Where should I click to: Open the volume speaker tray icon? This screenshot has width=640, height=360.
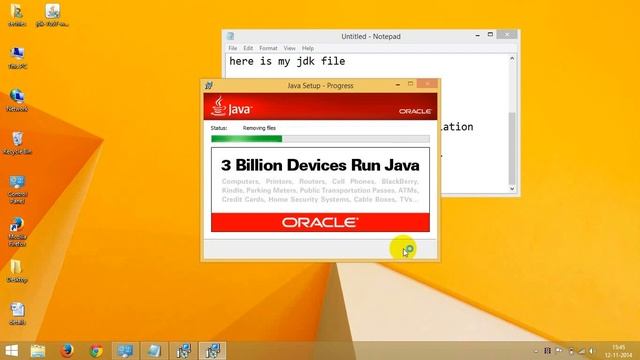[x=591, y=351]
